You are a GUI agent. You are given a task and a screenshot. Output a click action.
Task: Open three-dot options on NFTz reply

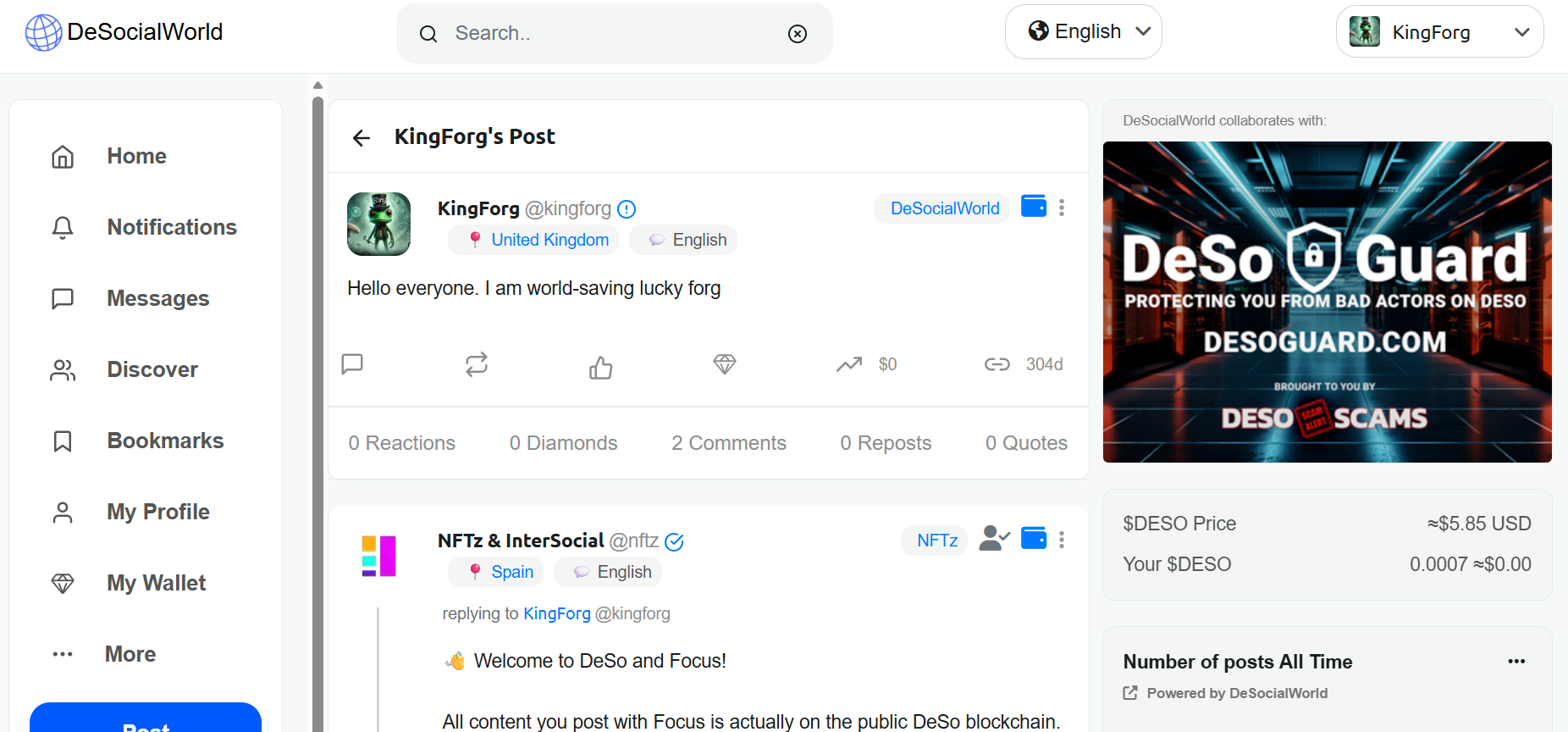pos(1062,540)
